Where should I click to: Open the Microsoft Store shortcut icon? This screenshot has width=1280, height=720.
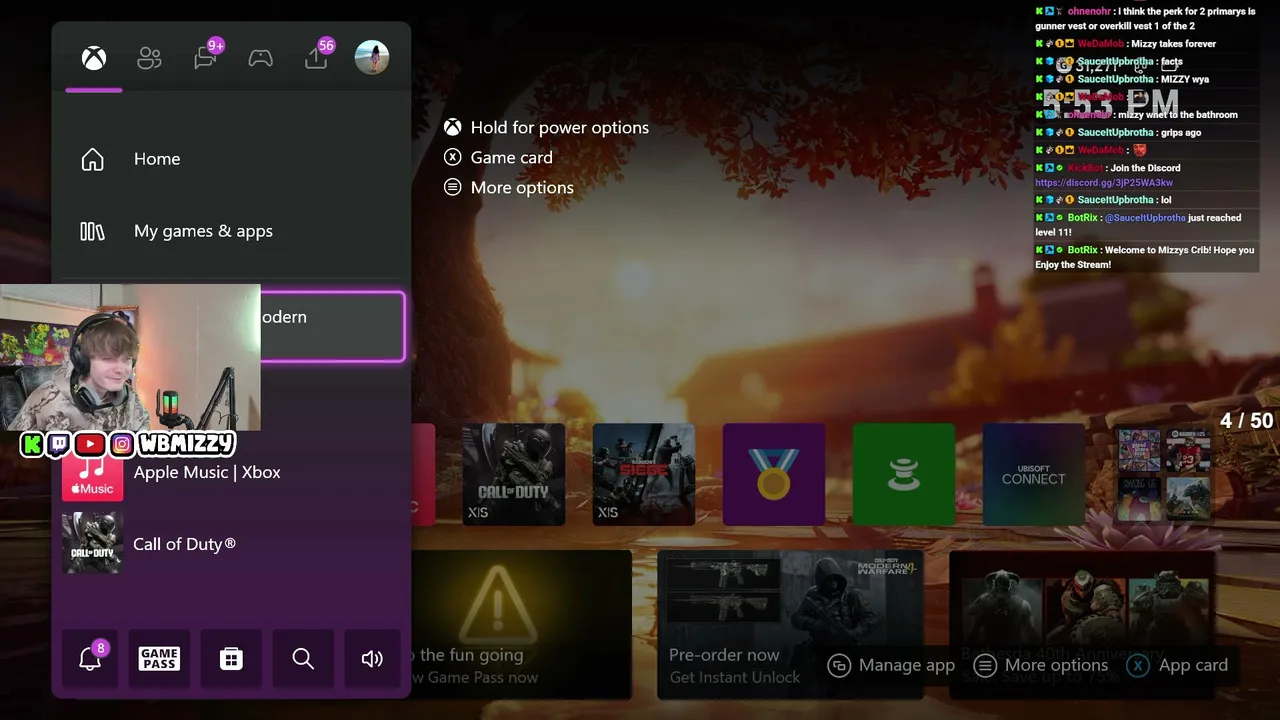(231, 658)
